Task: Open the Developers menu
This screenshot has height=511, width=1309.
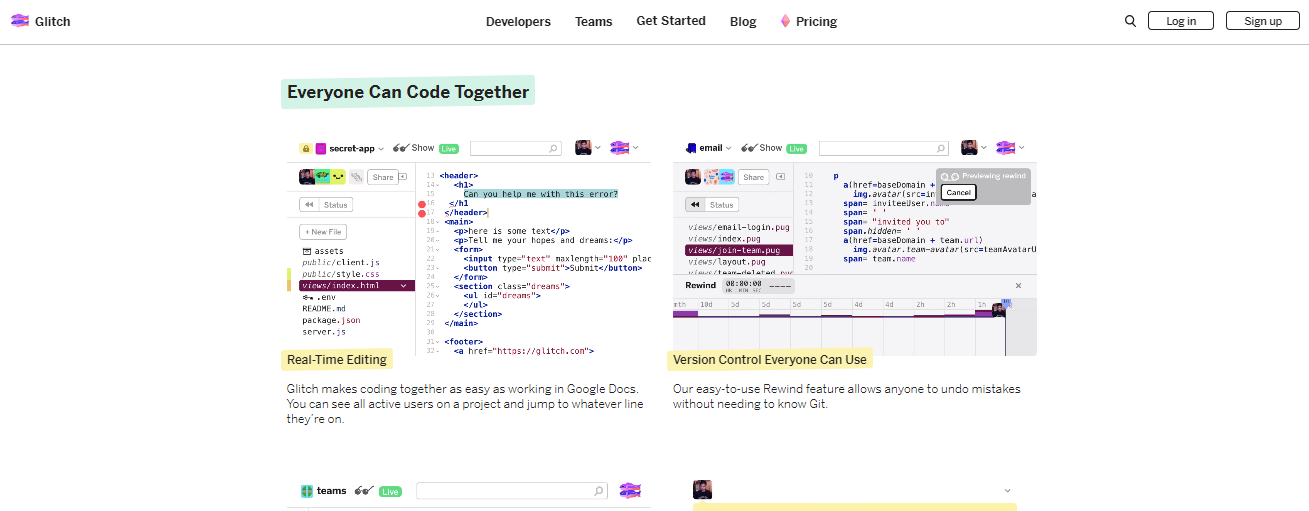Action: pos(518,21)
